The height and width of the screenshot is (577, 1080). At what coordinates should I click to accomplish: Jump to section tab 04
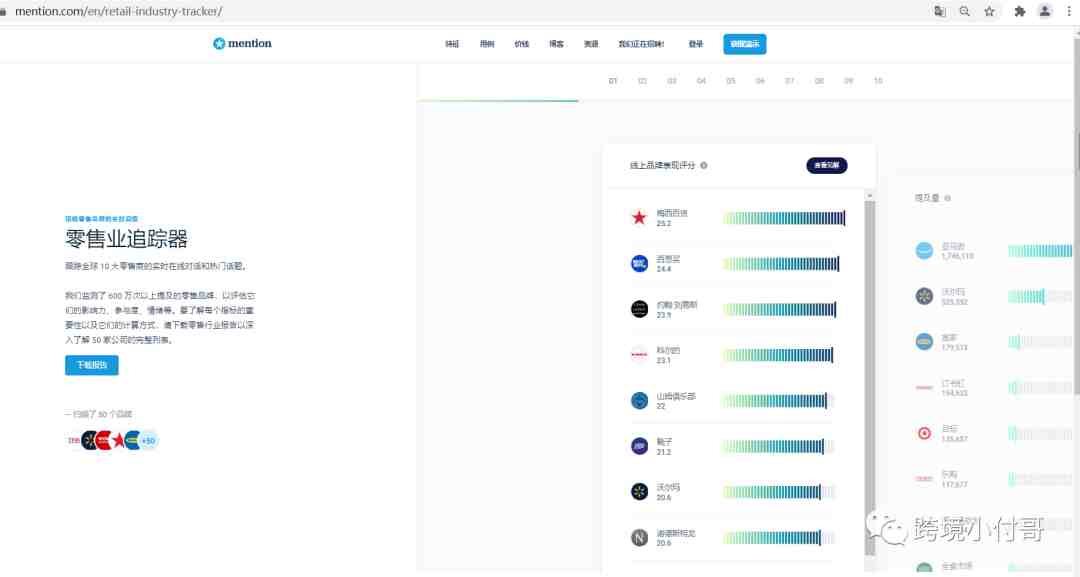click(701, 81)
